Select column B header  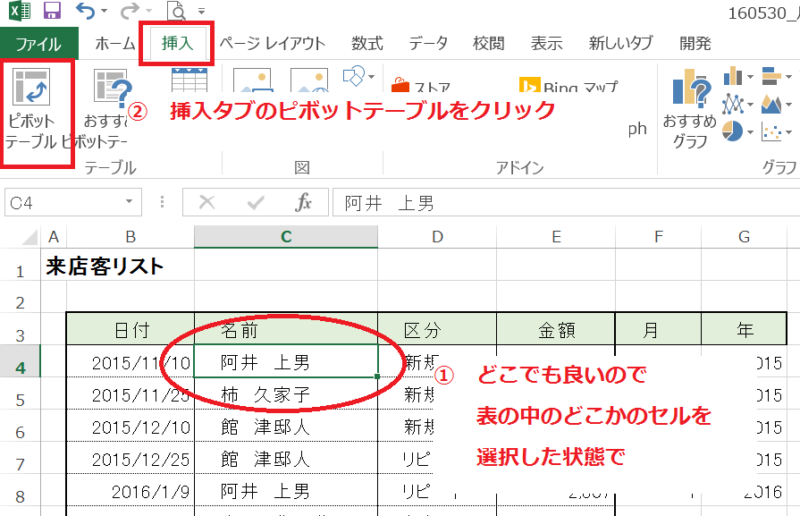(x=131, y=237)
